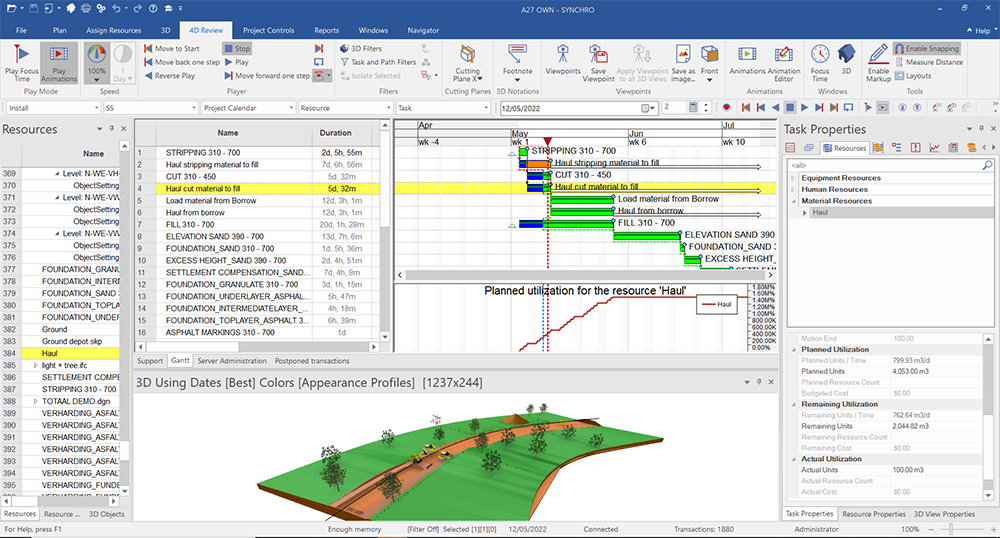Click Move back one step
Screen dimensions: 1000x538
[181, 62]
